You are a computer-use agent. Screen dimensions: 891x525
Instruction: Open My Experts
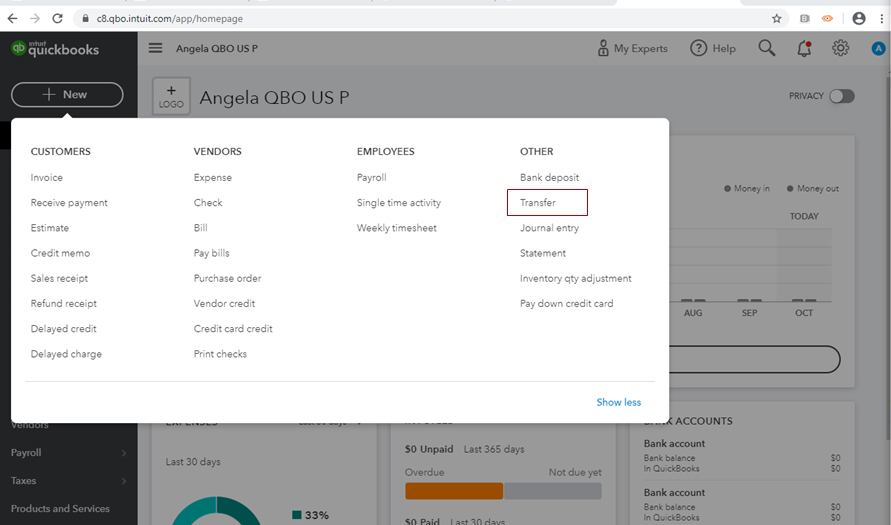point(632,48)
